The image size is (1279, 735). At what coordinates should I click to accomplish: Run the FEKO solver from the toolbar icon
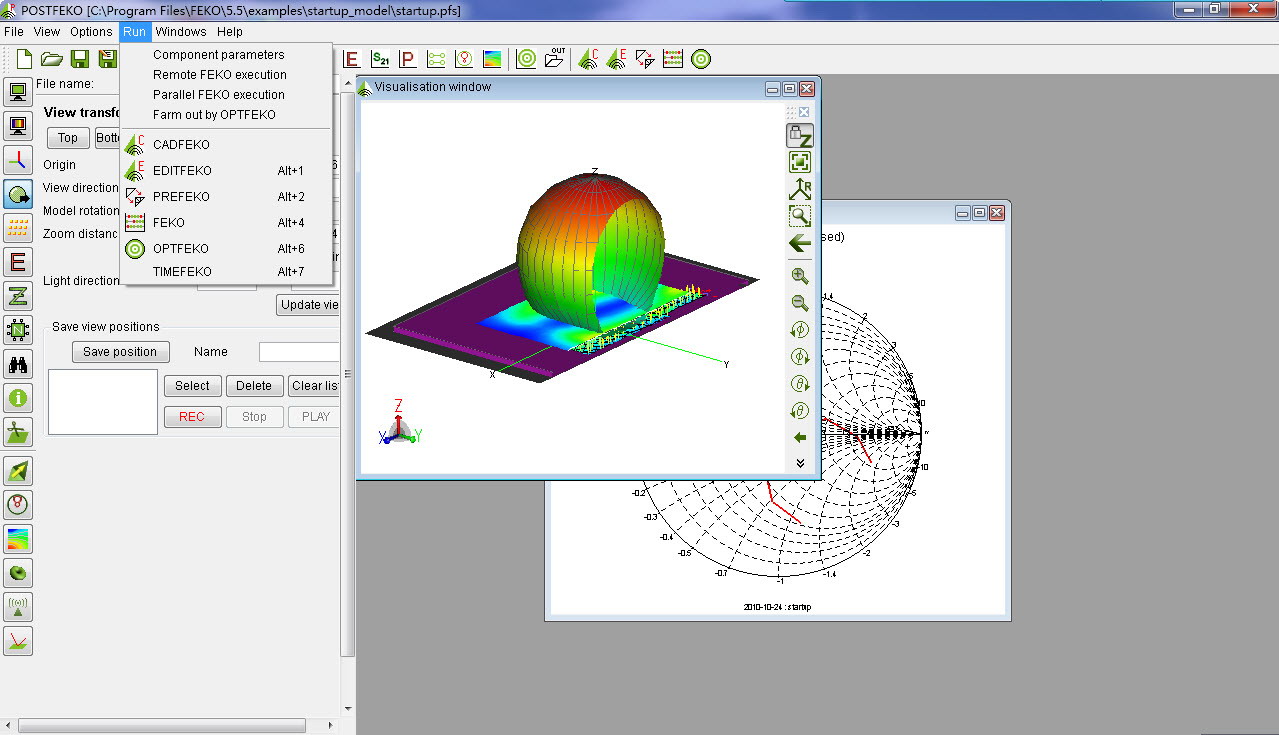coord(673,59)
